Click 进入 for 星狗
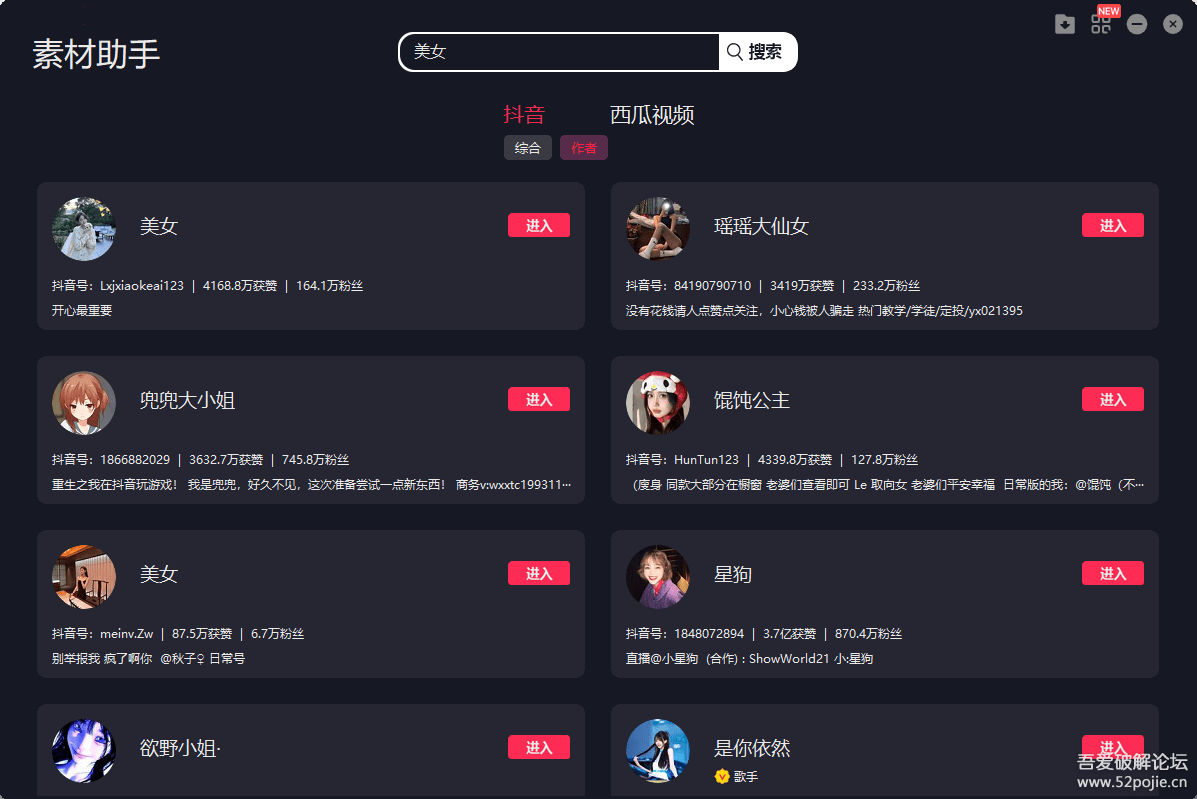This screenshot has width=1197, height=799. (x=1113, y=573)
